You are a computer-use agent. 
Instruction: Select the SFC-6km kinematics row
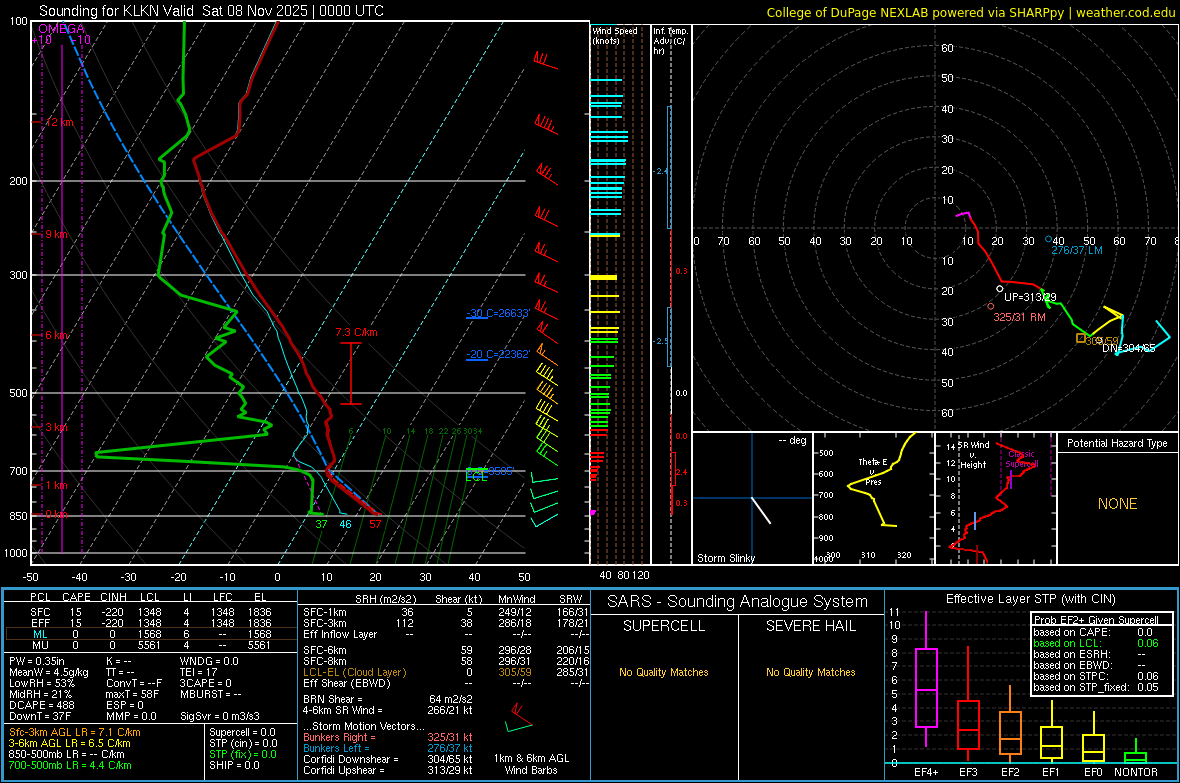[446, 650]
